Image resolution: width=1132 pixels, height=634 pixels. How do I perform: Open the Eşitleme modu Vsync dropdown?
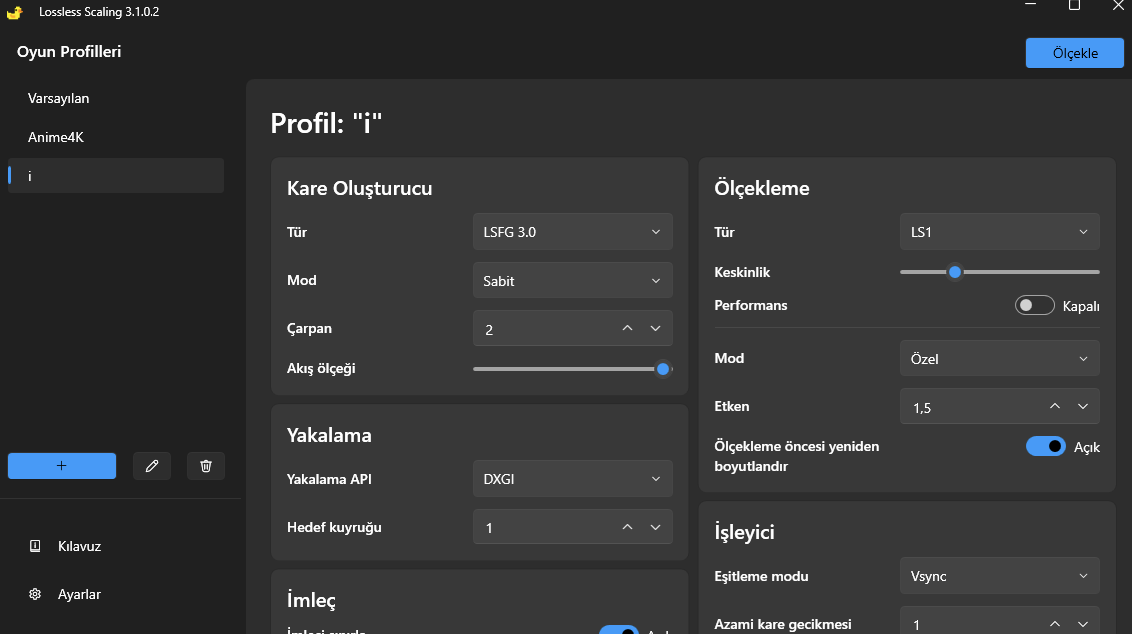[999, 576]
